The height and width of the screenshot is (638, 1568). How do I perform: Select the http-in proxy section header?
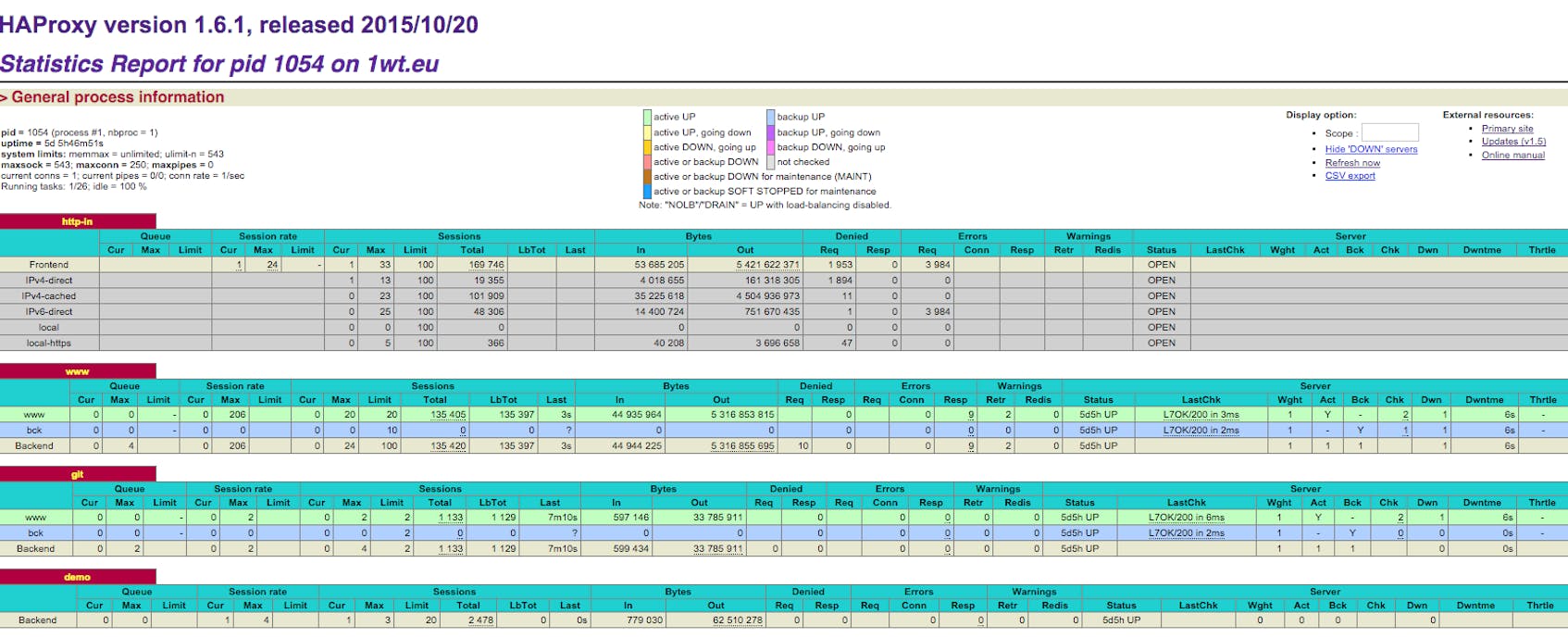coord(77,221)
